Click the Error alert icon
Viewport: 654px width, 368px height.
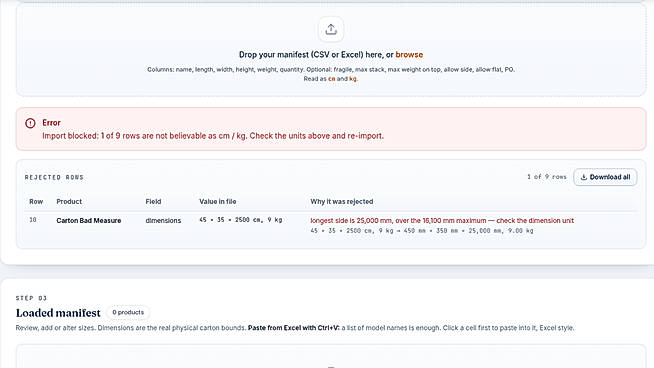coord(30,123)
